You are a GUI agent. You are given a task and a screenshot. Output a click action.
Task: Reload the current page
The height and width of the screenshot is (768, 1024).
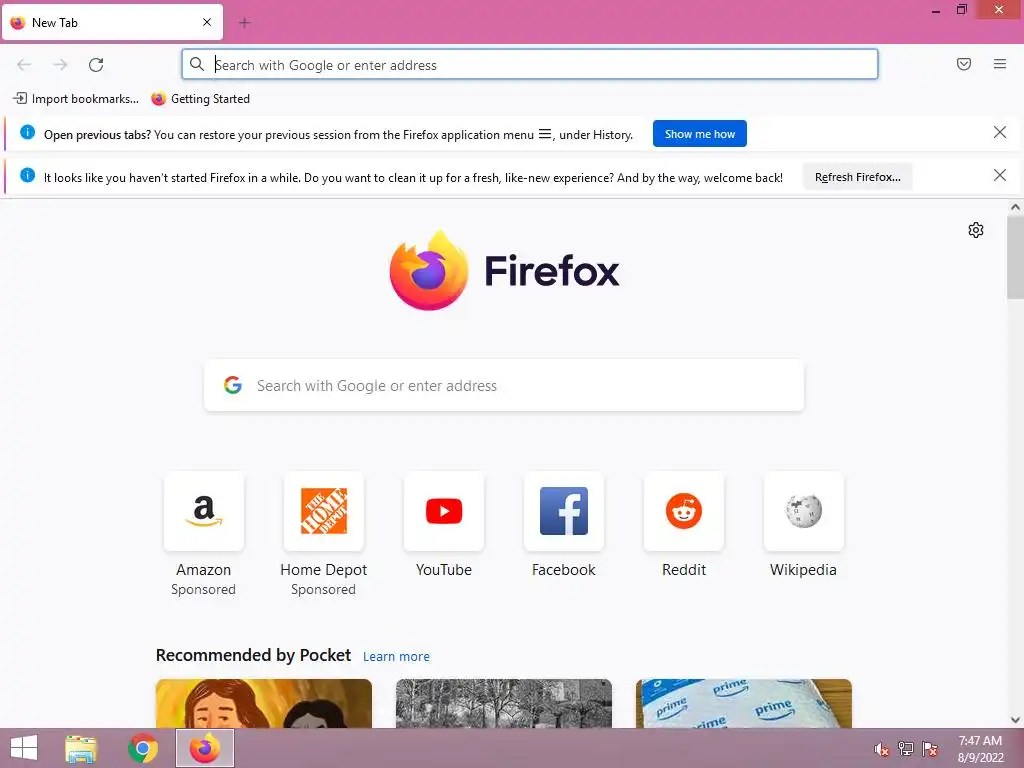click(x=96, y=65)
